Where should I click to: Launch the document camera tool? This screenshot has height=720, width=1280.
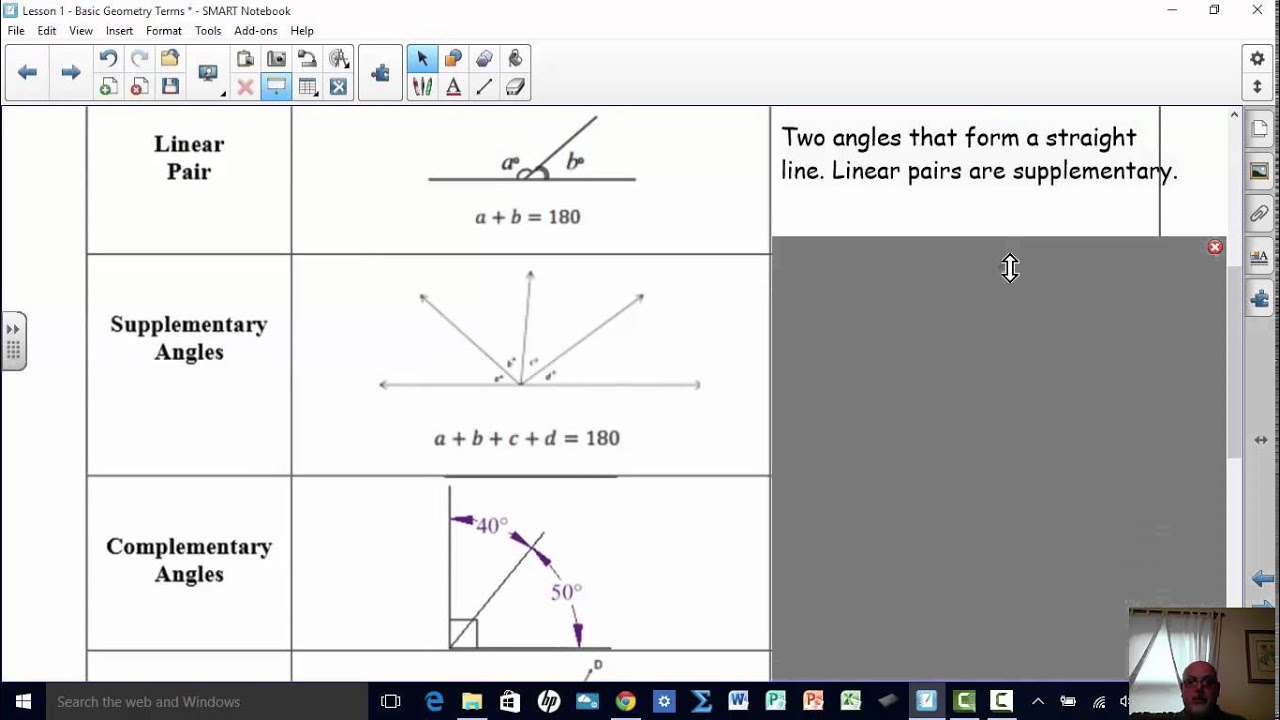click(307, 59)
